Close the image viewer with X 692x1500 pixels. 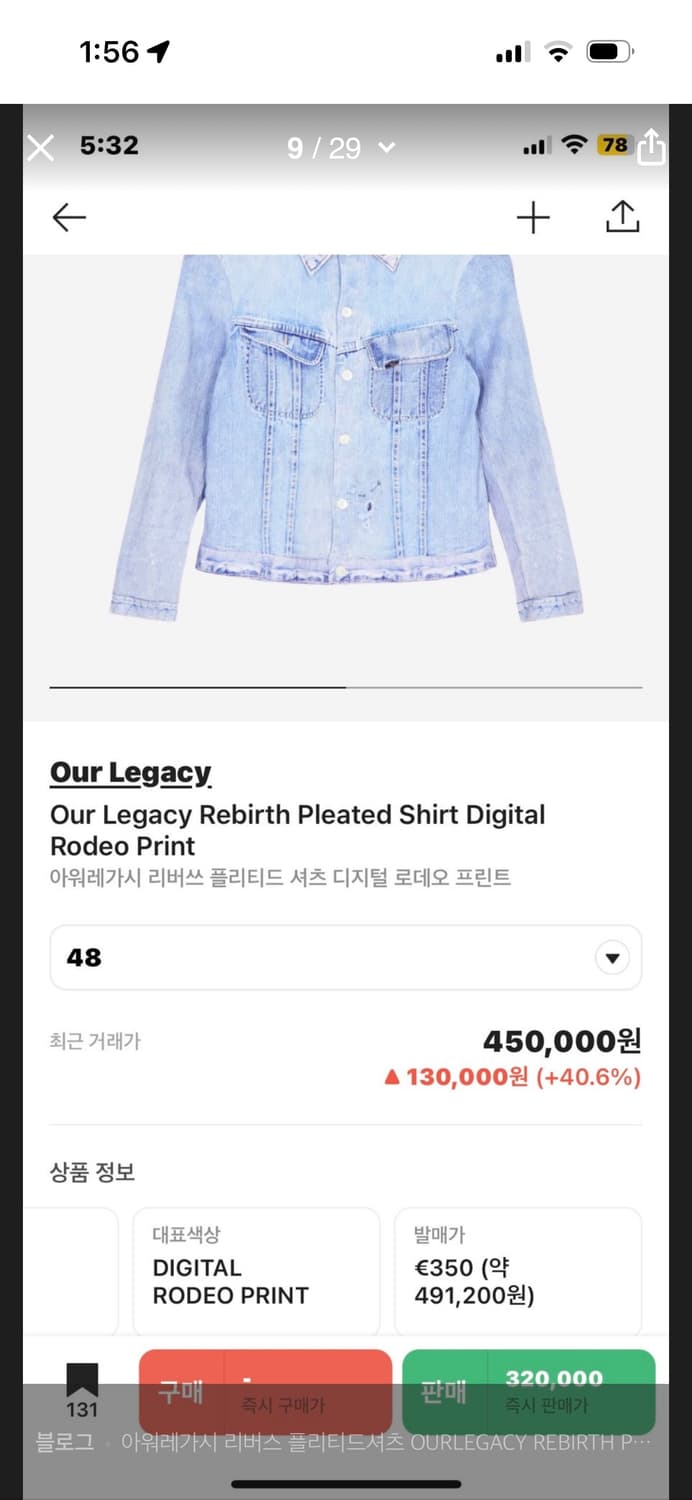coord(40,148)
